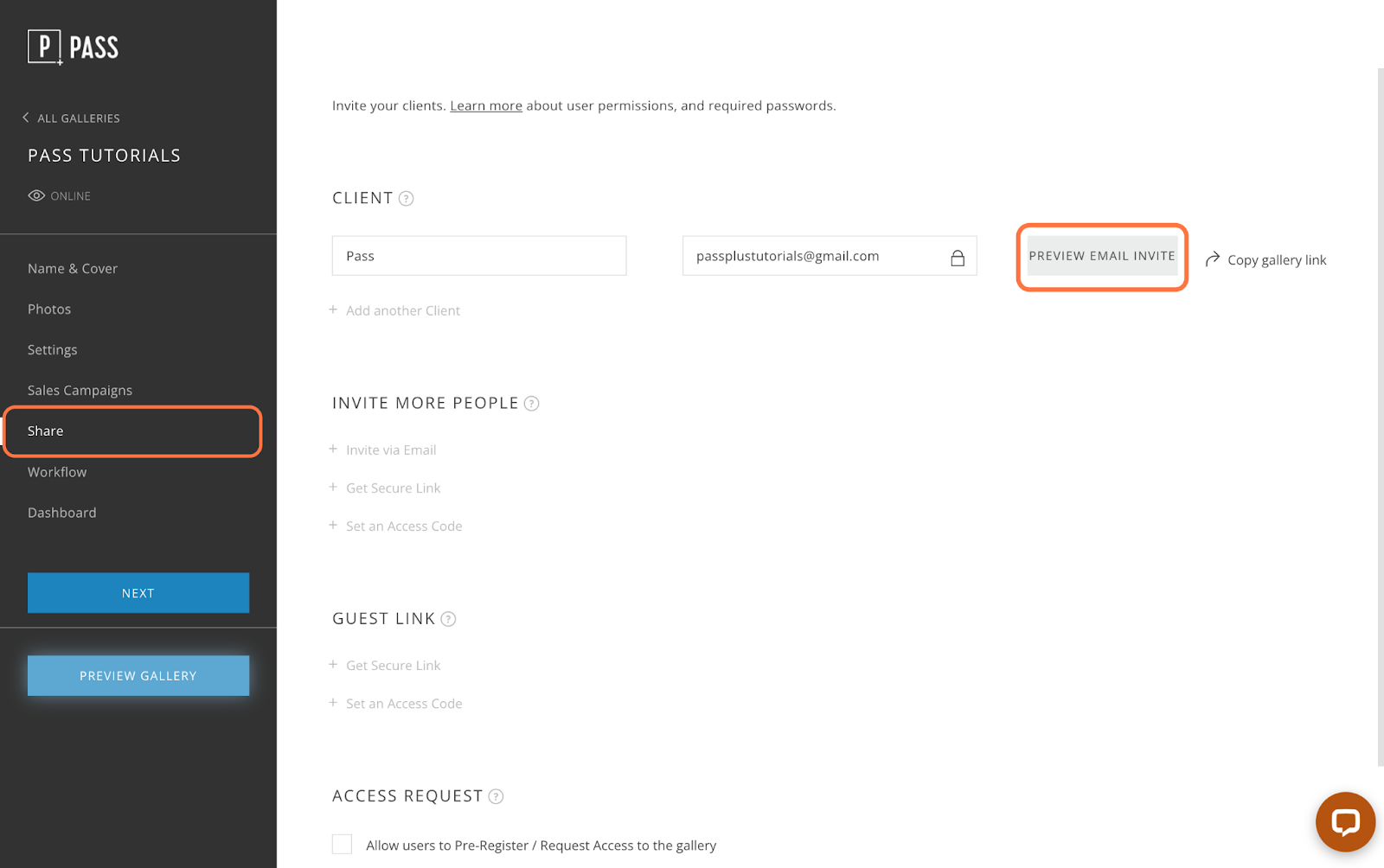Open Name & Cover section
The height and width of the screenshot is (868, 1384).
73,269
